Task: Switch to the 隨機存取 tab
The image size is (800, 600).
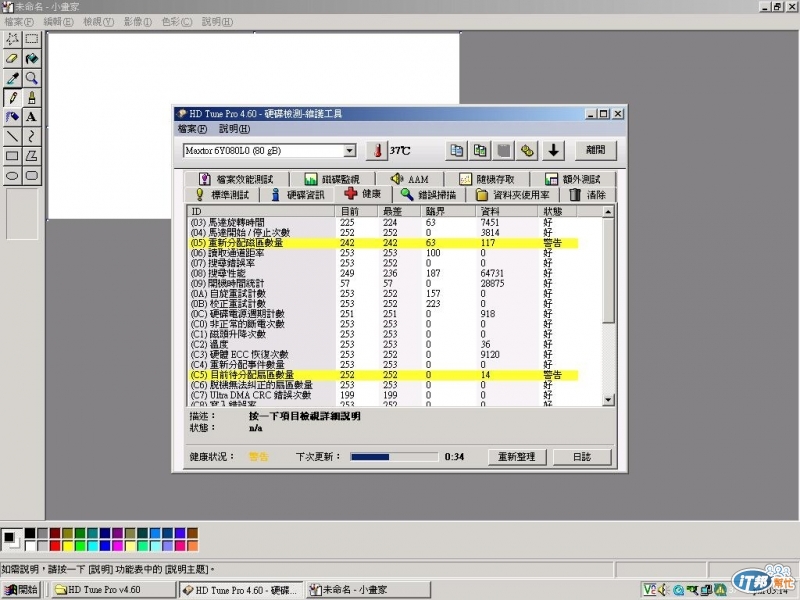Action: 487,179
